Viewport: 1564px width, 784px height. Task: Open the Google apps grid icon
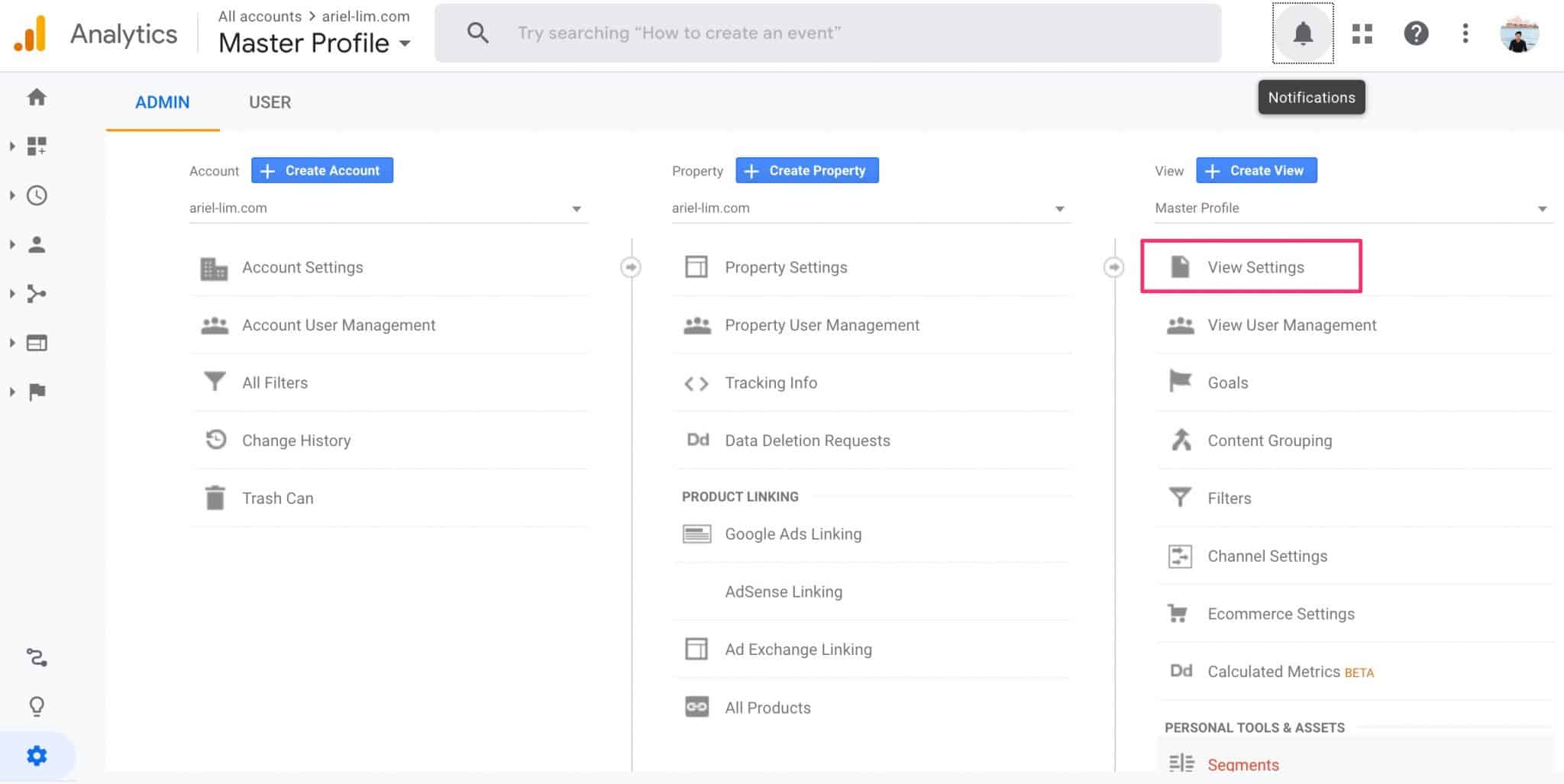[x=1362, y=34]
